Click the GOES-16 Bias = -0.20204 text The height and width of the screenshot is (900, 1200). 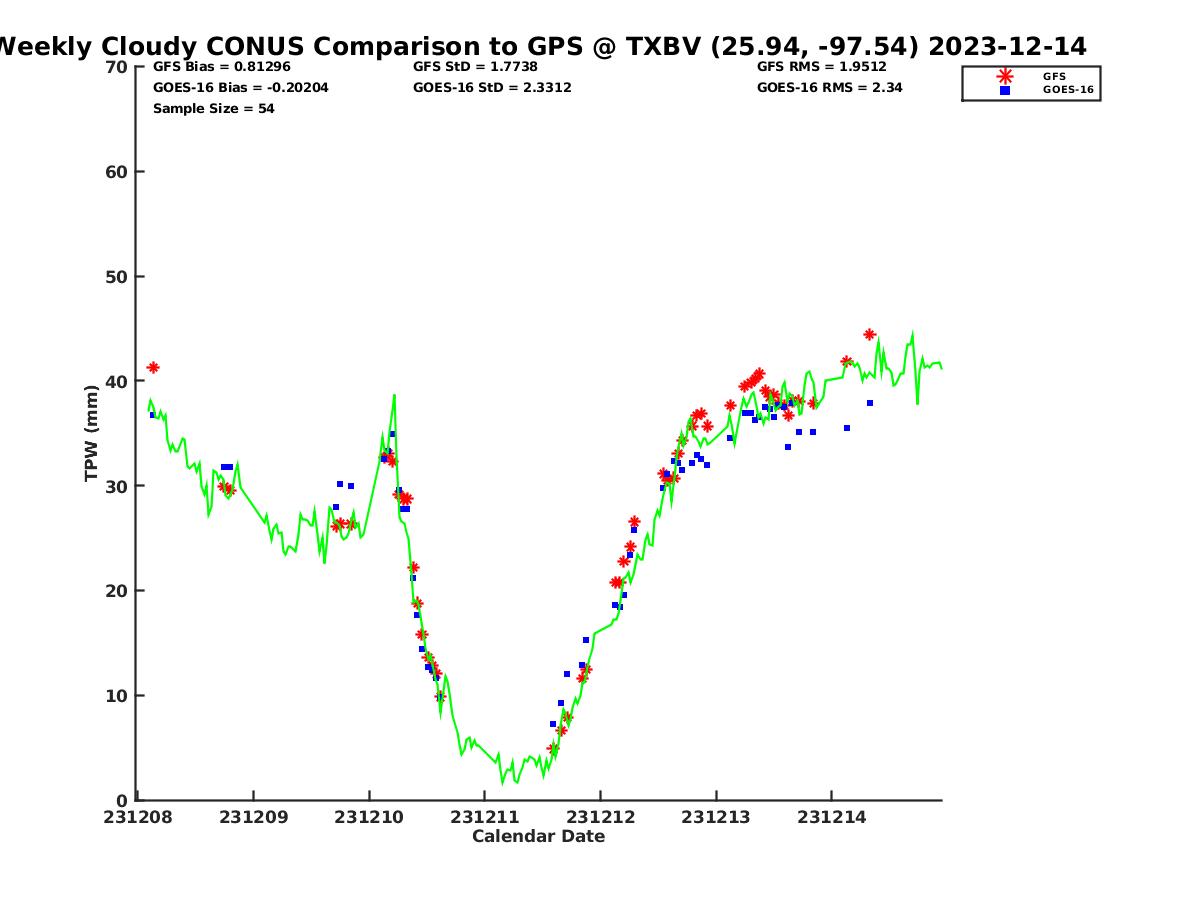pyautogui.click(x=240, y=88)
